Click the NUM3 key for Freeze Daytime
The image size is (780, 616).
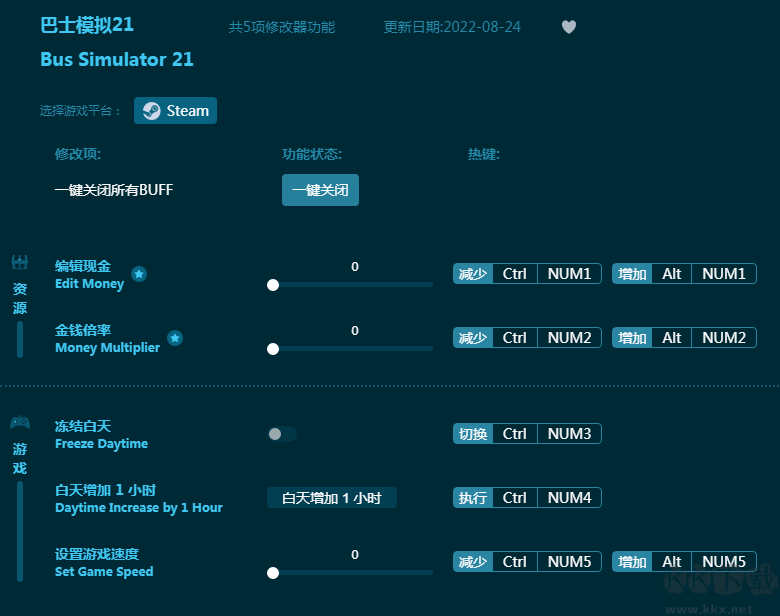click(570, 434)
